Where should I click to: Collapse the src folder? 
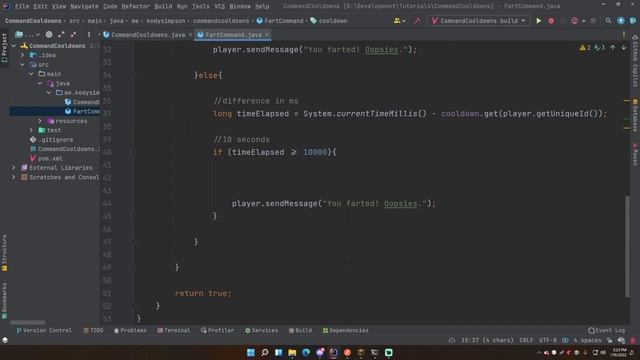coord(22,64)
